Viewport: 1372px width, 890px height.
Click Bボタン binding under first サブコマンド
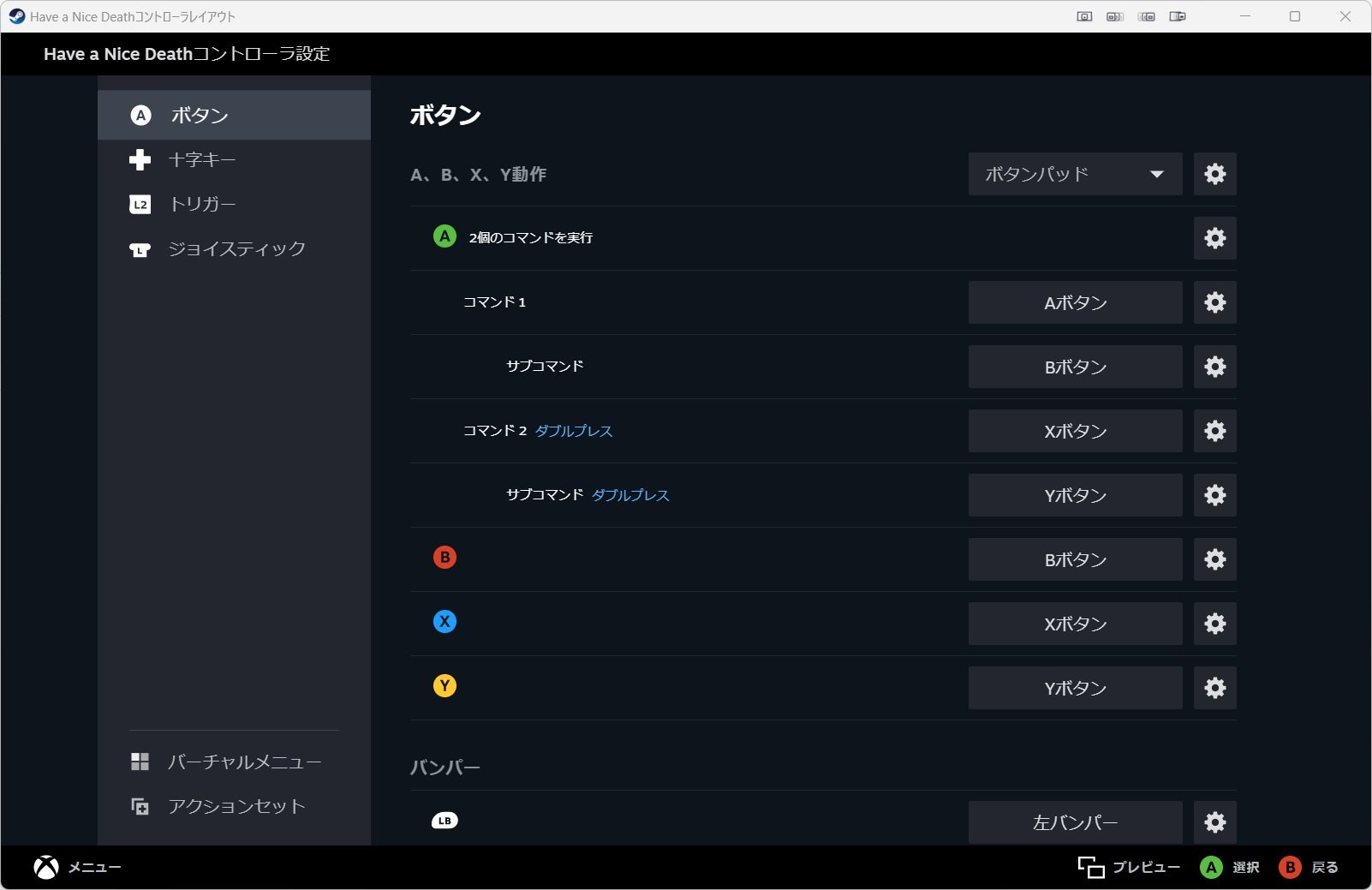coord(1075,367)
